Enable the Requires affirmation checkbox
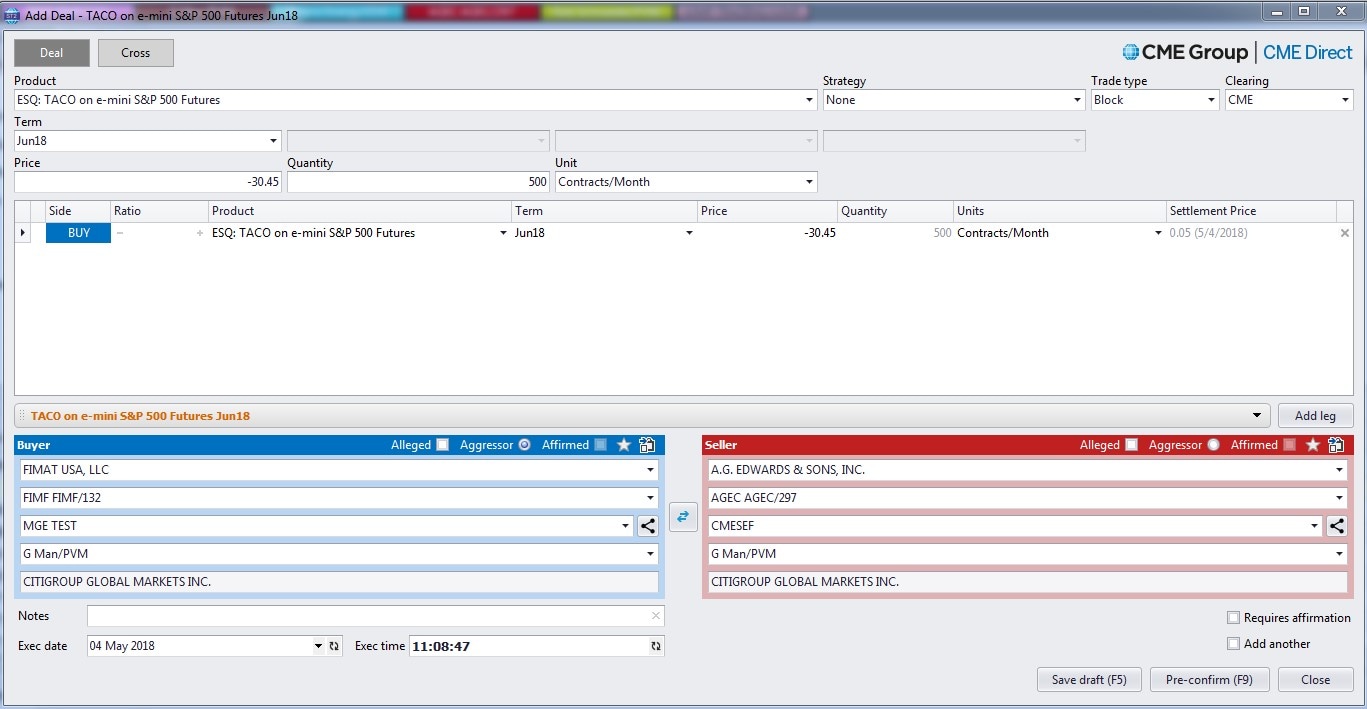 click(1233, 618)
